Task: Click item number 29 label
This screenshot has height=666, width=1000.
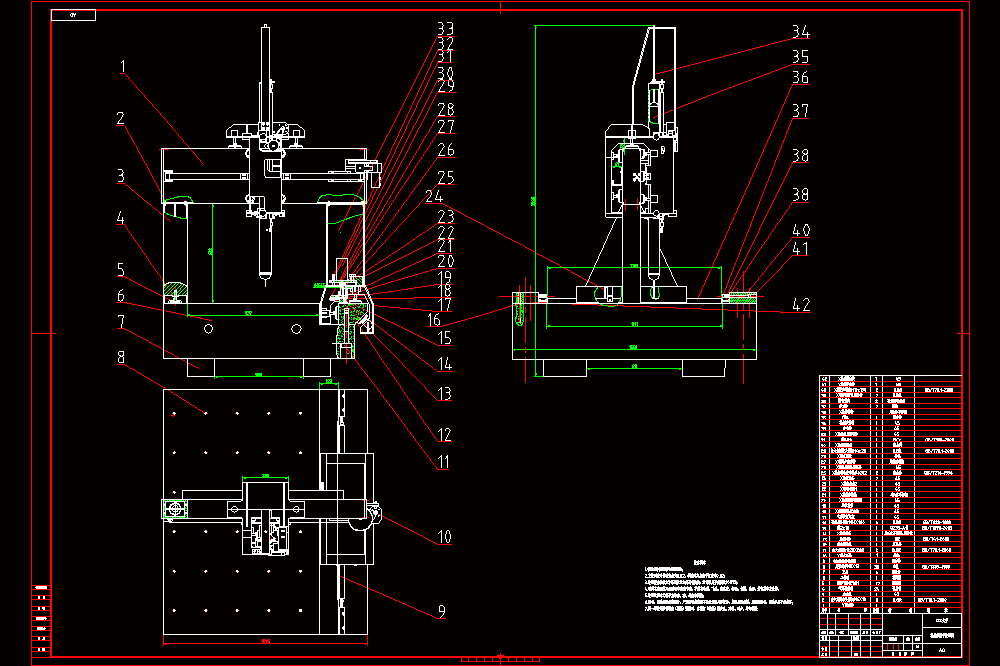Action: coord(446,85)
